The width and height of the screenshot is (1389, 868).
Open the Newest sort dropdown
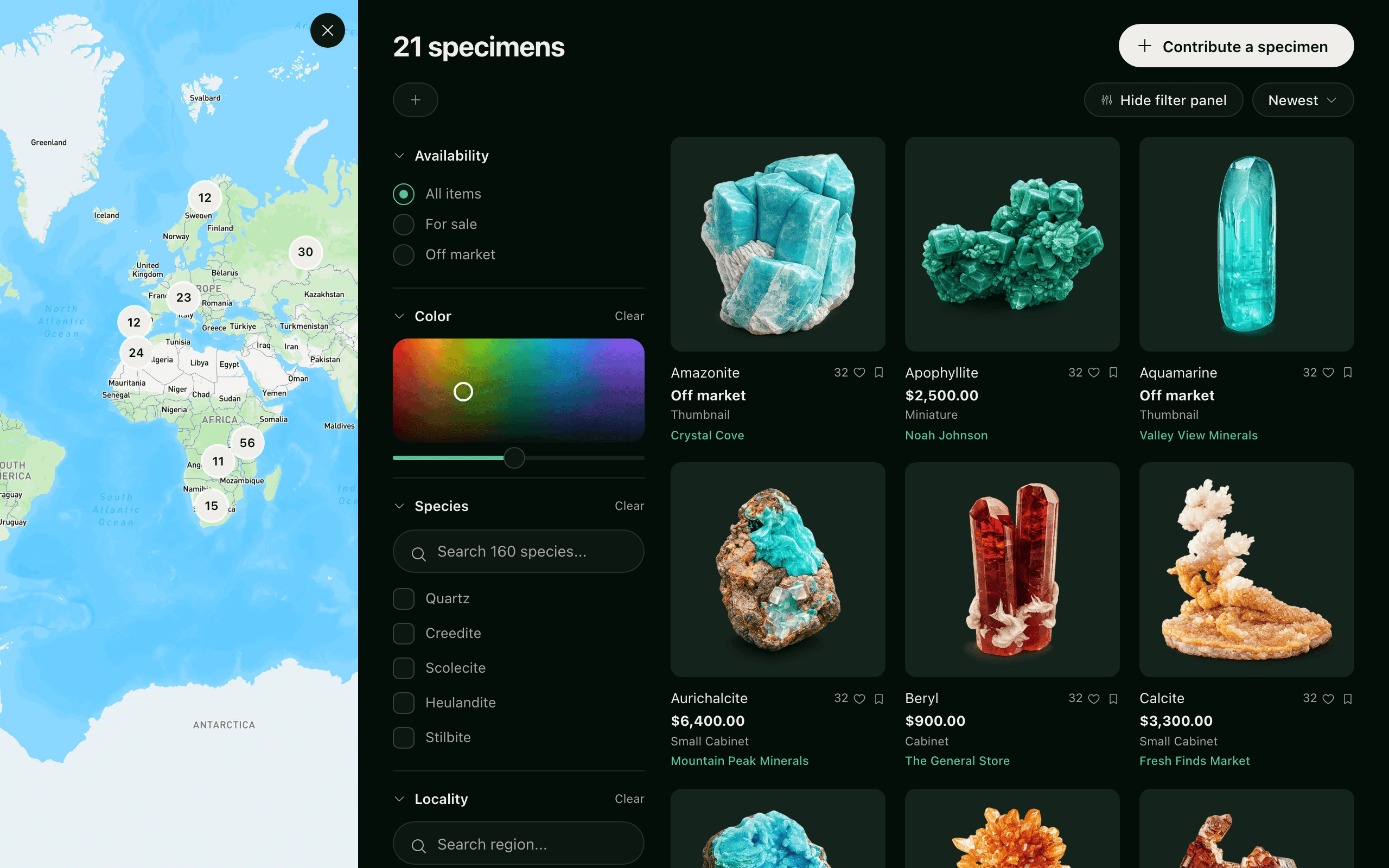tap(1302, 100)
